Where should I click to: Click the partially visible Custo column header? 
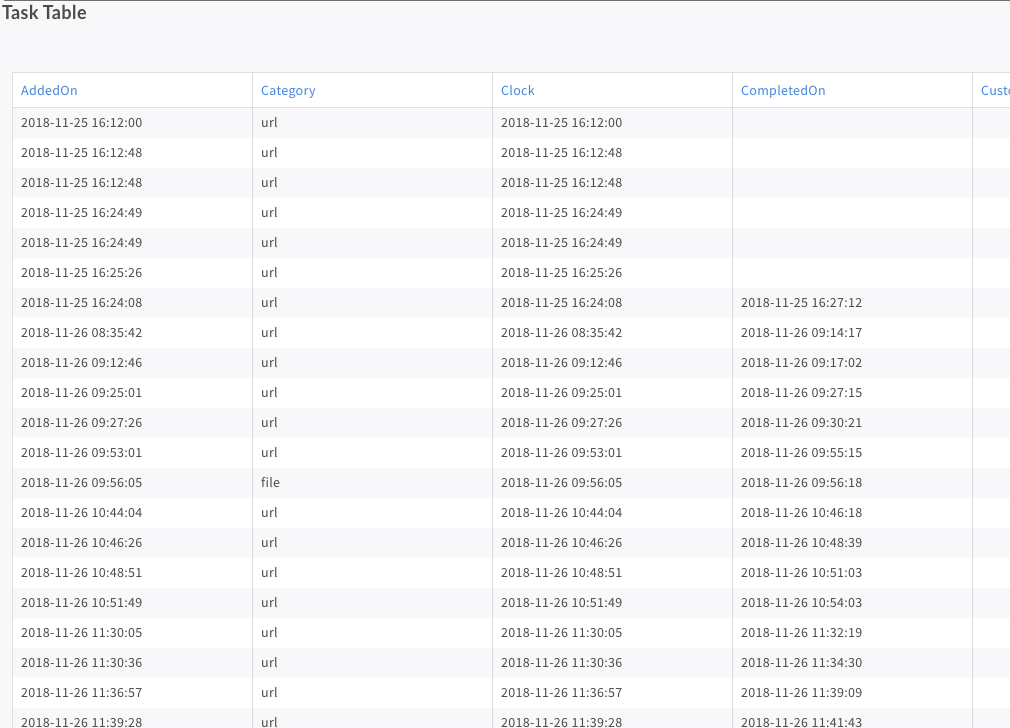(994, 91)
